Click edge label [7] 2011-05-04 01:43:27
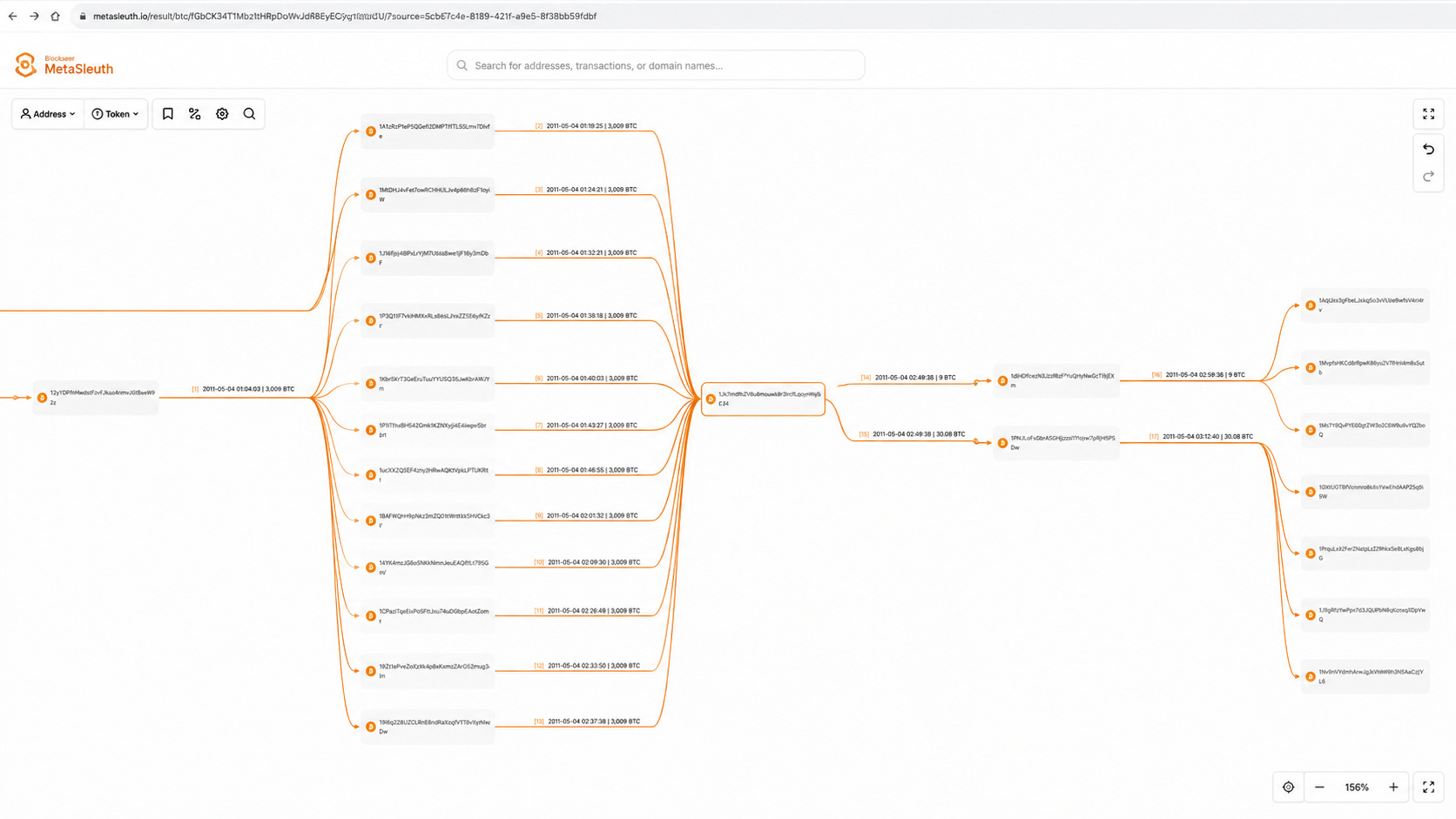This screenshot has width=1456, height=819. tap(586, 426)
